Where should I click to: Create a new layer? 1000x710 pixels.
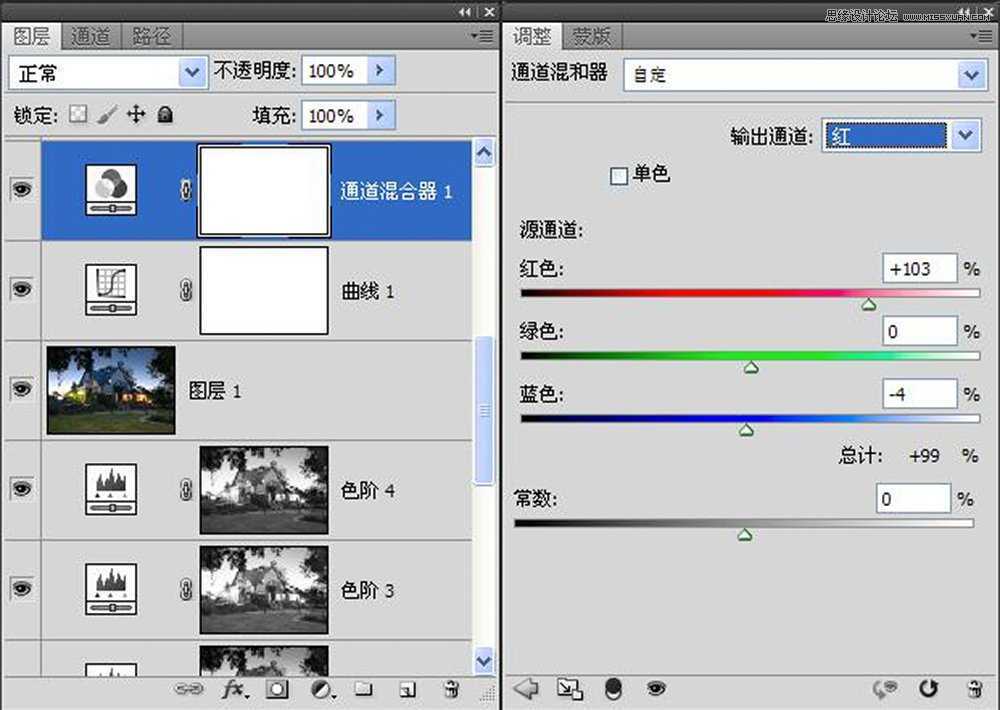(406, 688)
